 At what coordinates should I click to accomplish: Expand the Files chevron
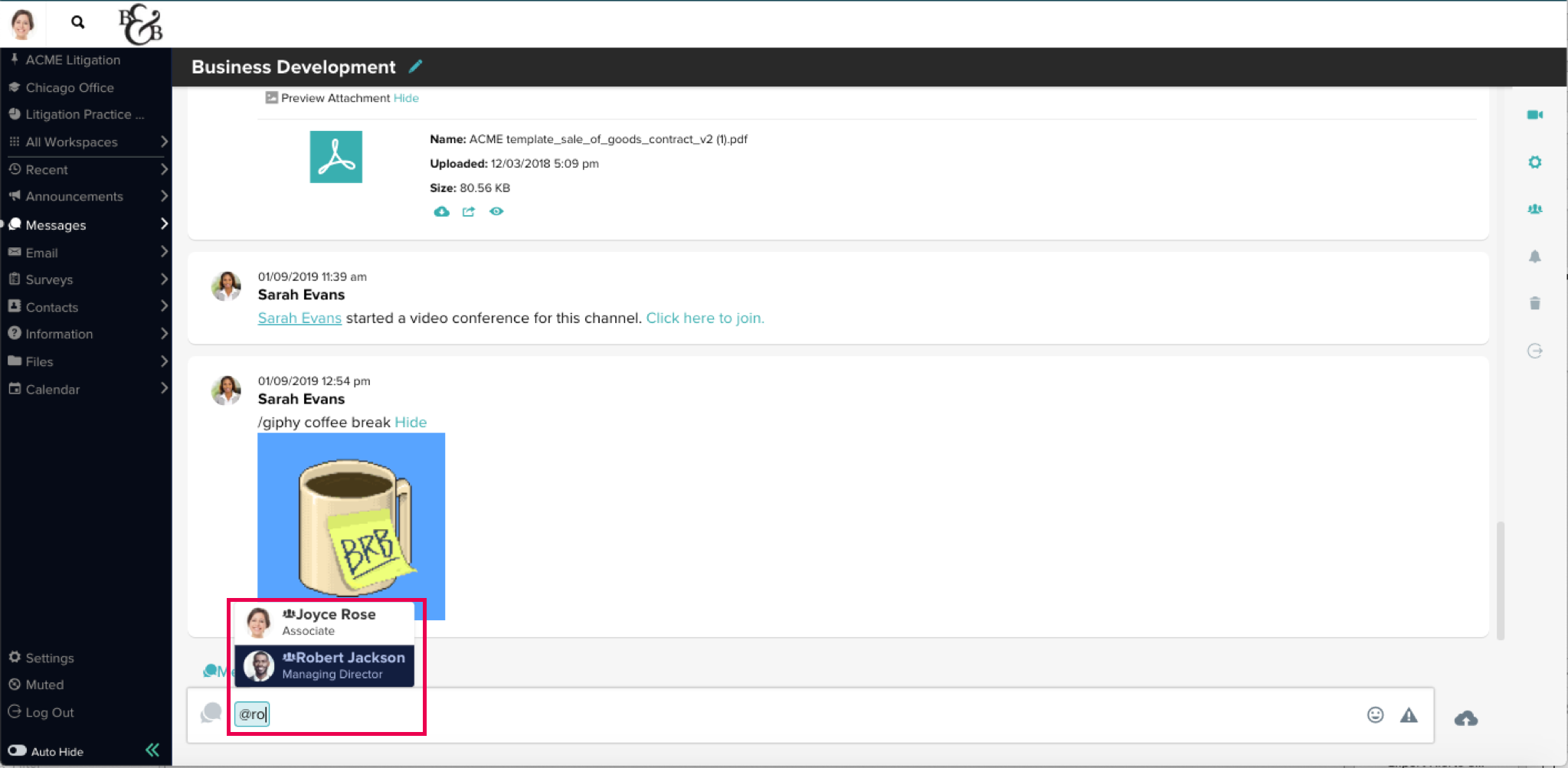164,361
